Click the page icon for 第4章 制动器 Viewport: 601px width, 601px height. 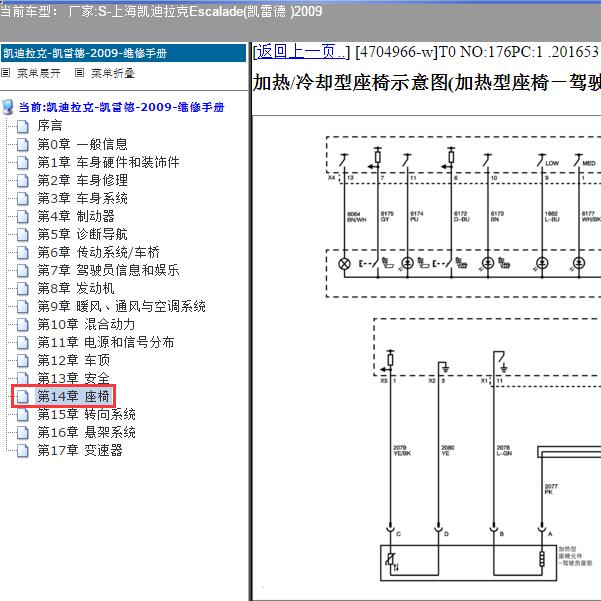[x=23, y=217]
